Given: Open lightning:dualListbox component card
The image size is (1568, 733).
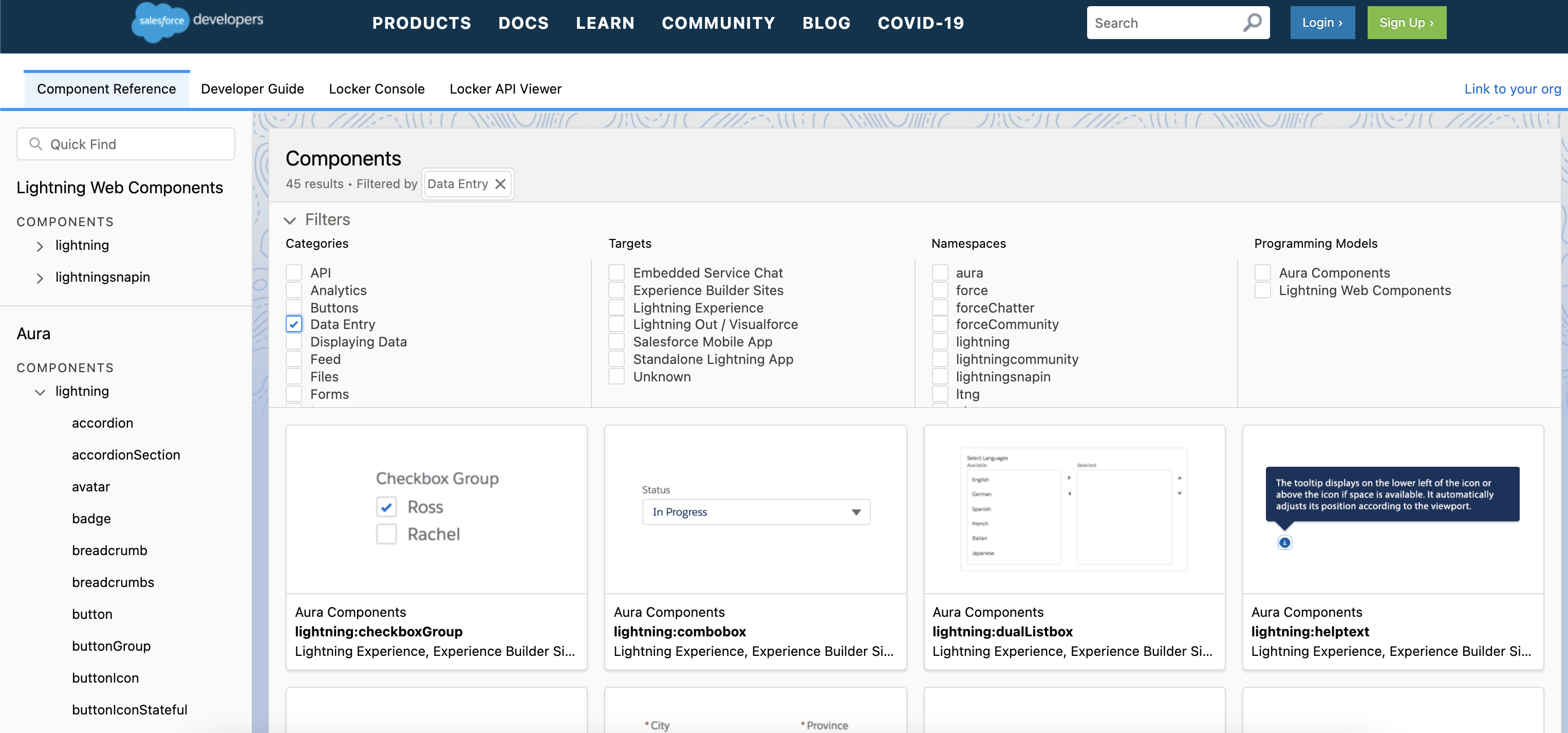Looking at the screenshot, I should 1074,547.
